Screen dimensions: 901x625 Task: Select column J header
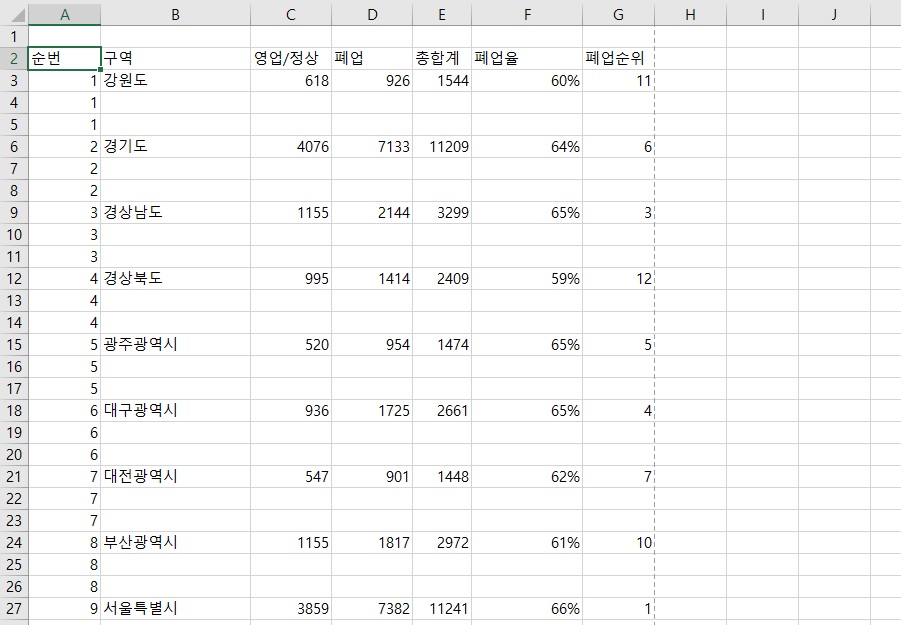point(834,14)
